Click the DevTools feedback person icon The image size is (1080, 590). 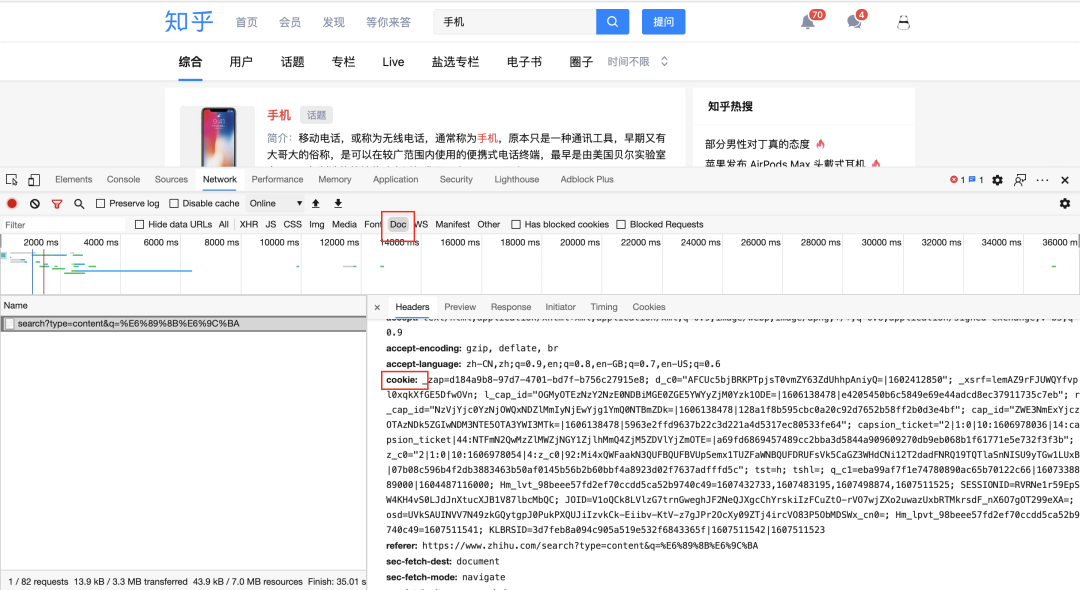coord(1020,180)
